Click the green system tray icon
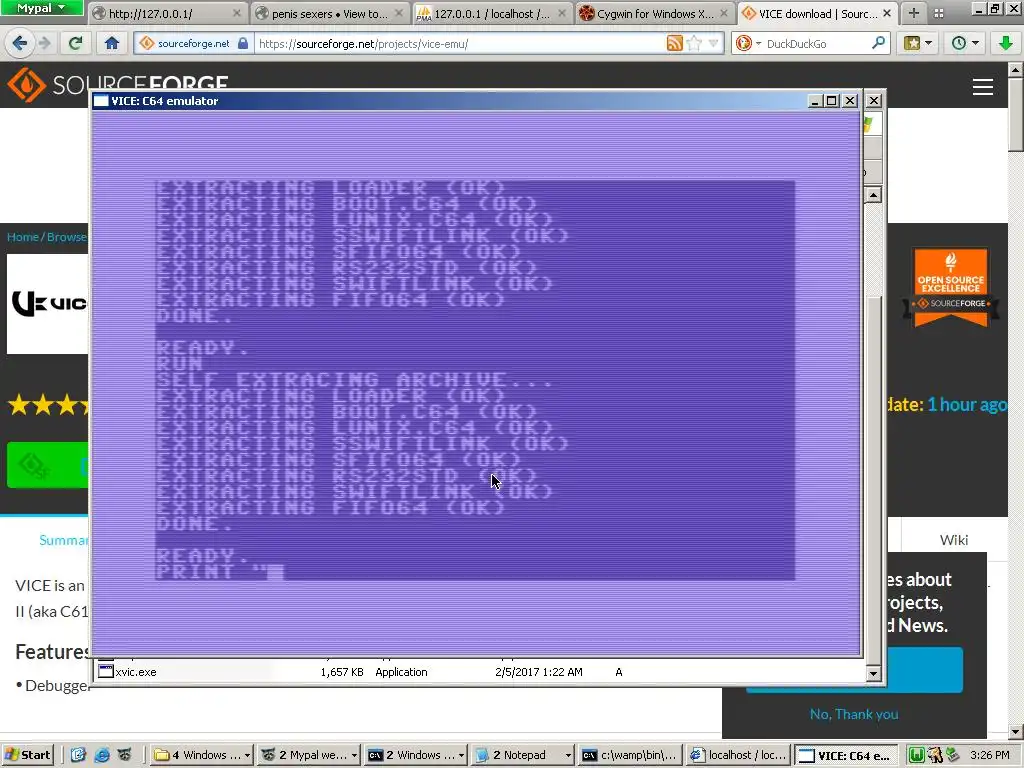The image size is (1024, 768). (916, 755)
